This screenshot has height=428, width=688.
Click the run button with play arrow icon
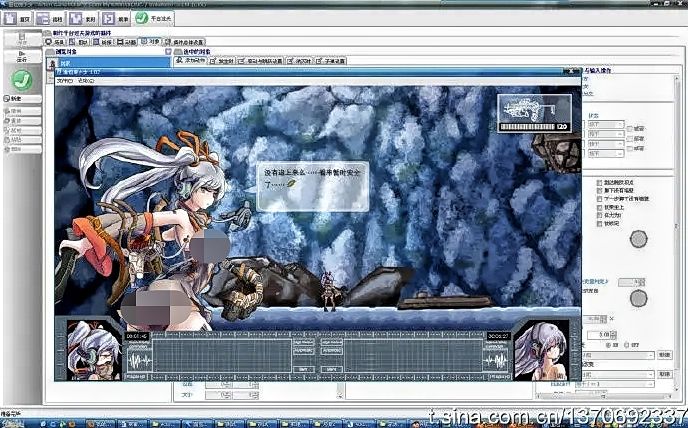22,56
